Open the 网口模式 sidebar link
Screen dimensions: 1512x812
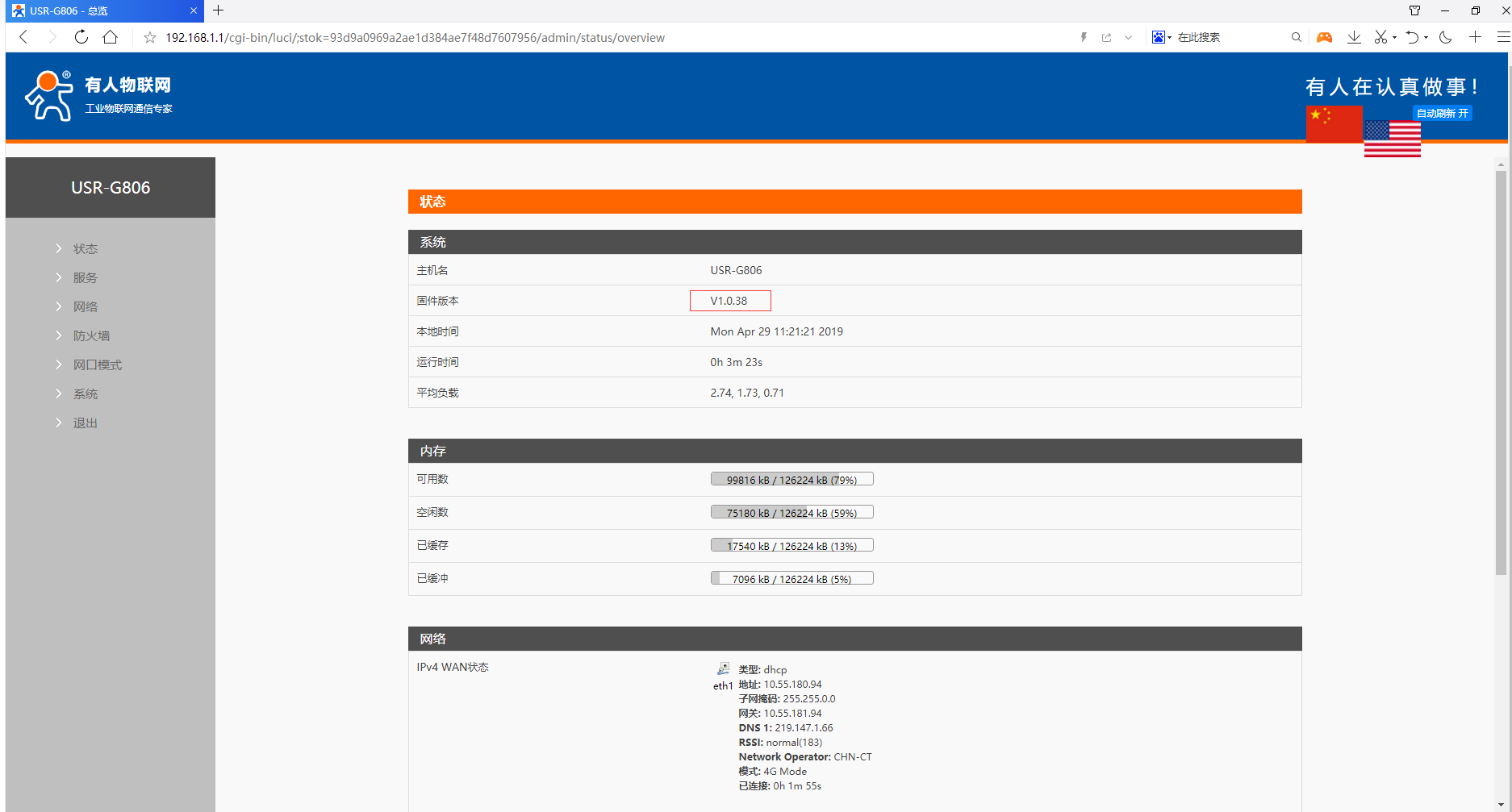point(98,365)
